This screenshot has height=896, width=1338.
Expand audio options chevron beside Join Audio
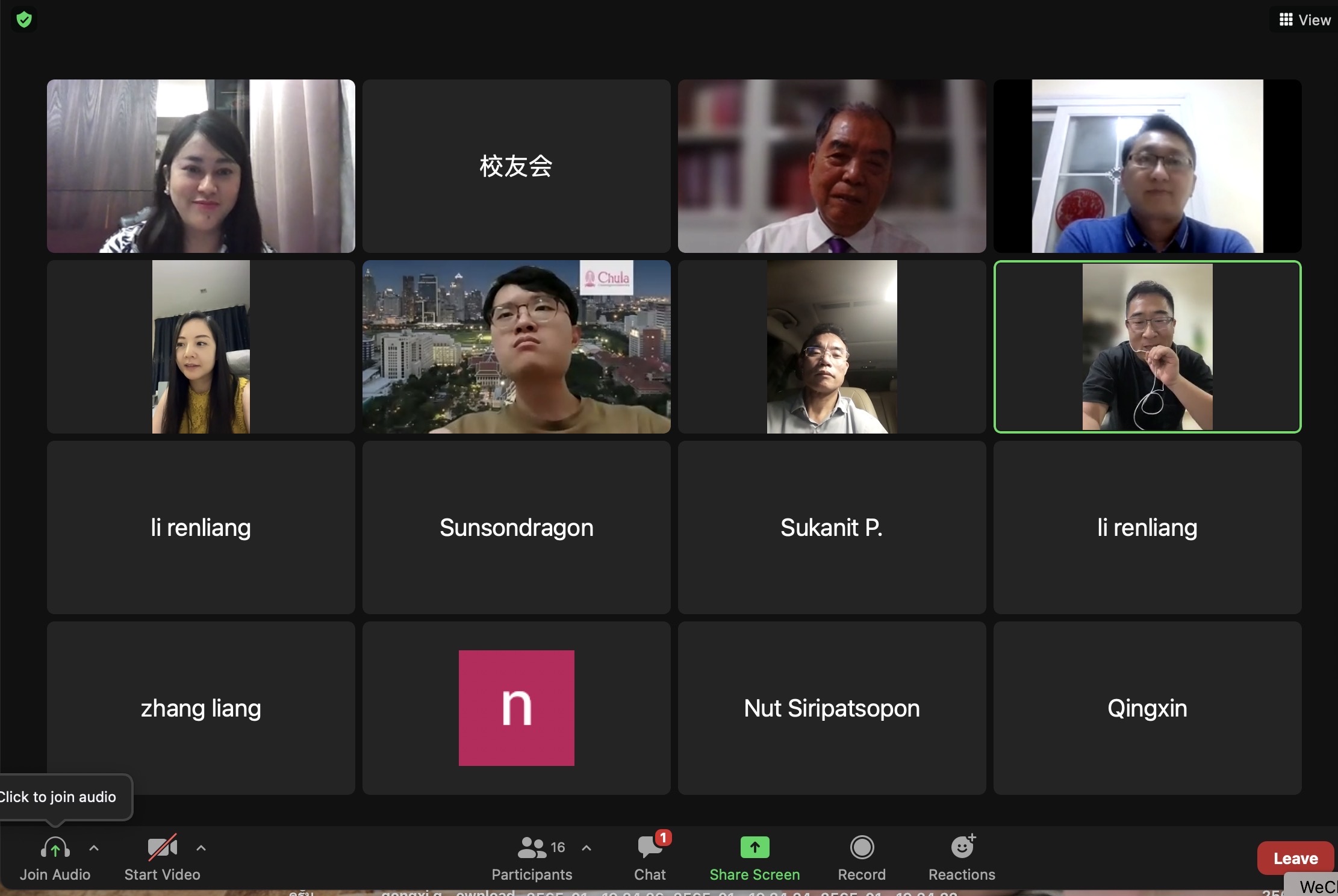pyautogui.click(x=94, y=848)
